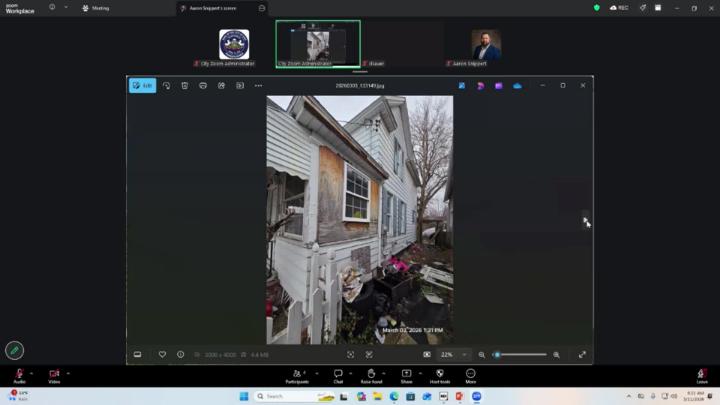Open the See more (three dots) menu

258,86
